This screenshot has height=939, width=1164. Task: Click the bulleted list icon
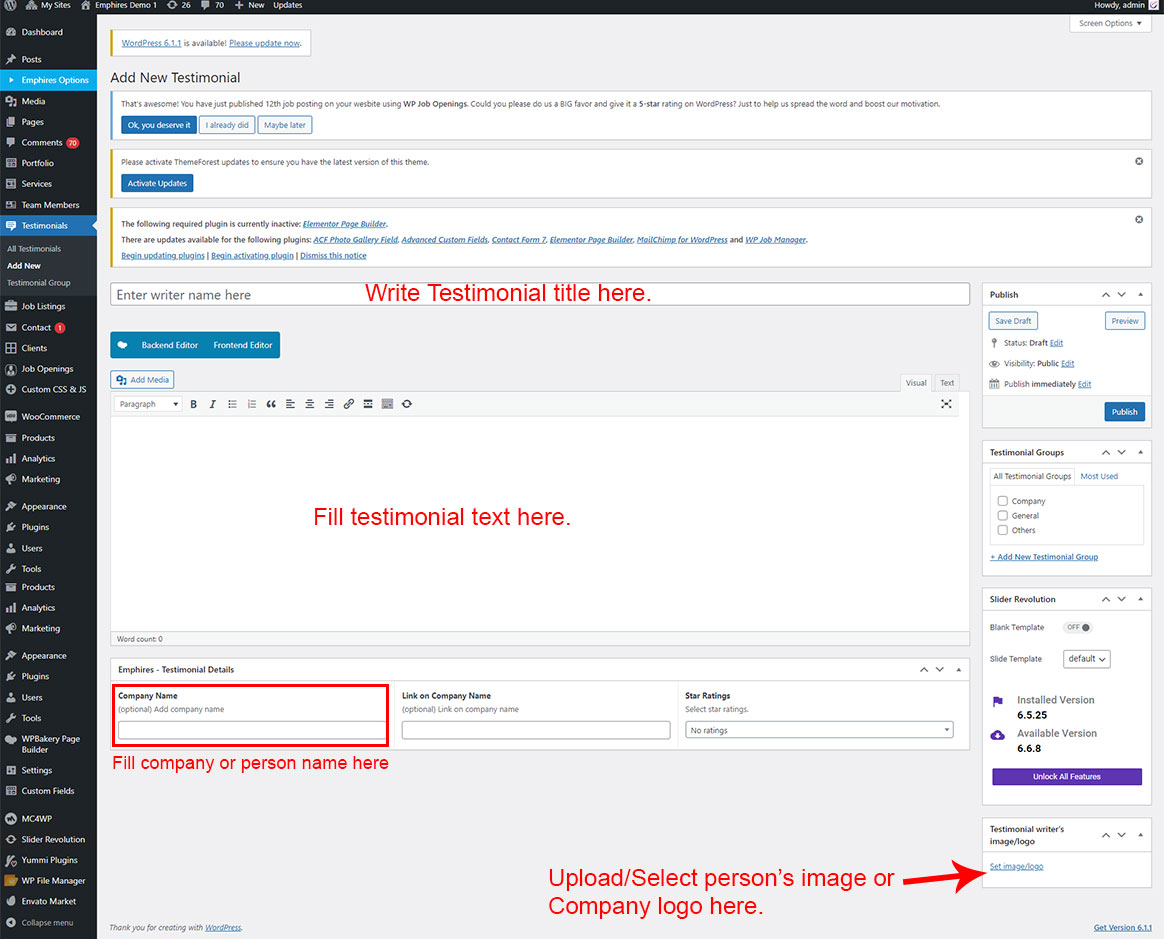click(232, 404)
